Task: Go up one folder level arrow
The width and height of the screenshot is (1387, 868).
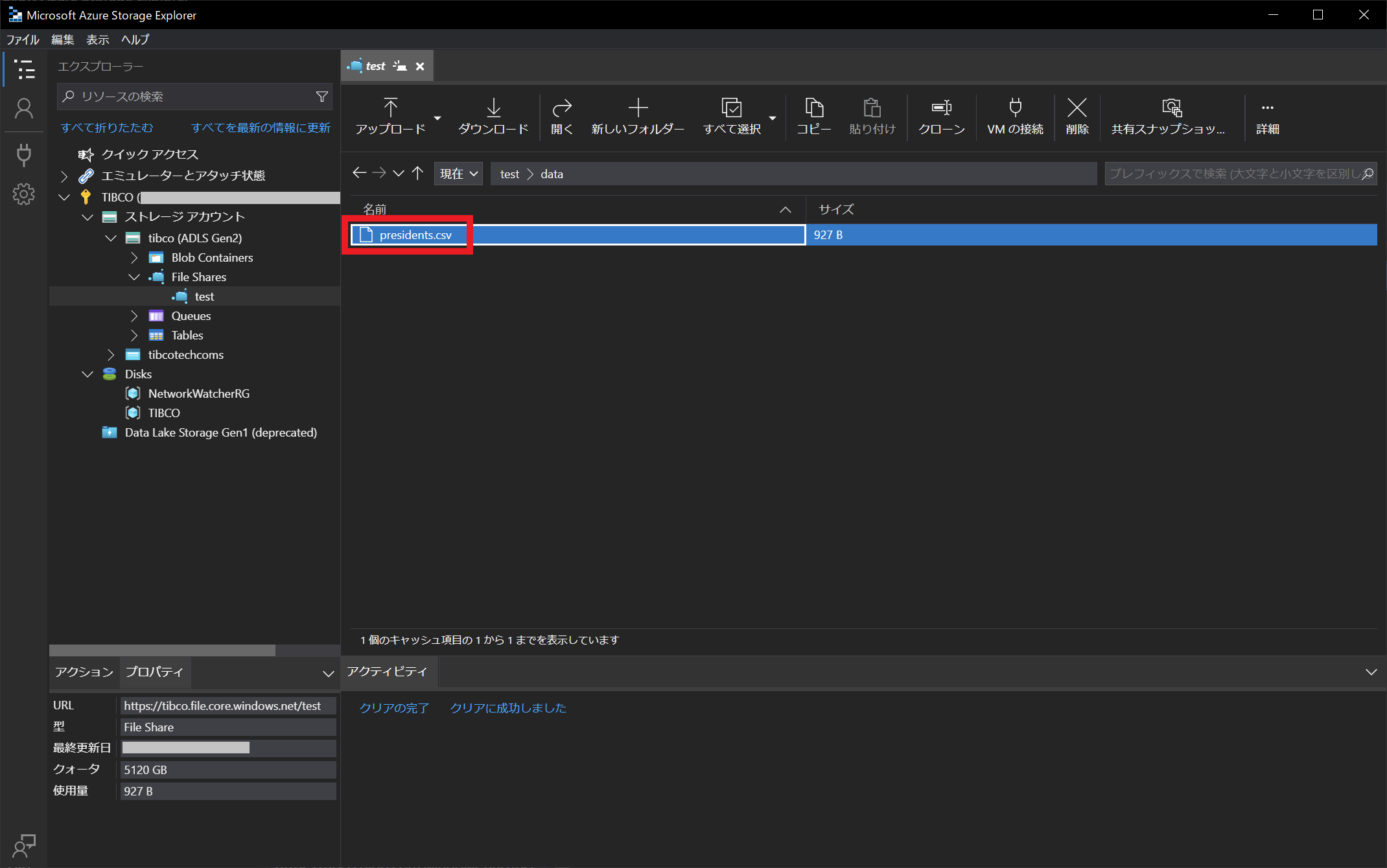Action: 417,173
